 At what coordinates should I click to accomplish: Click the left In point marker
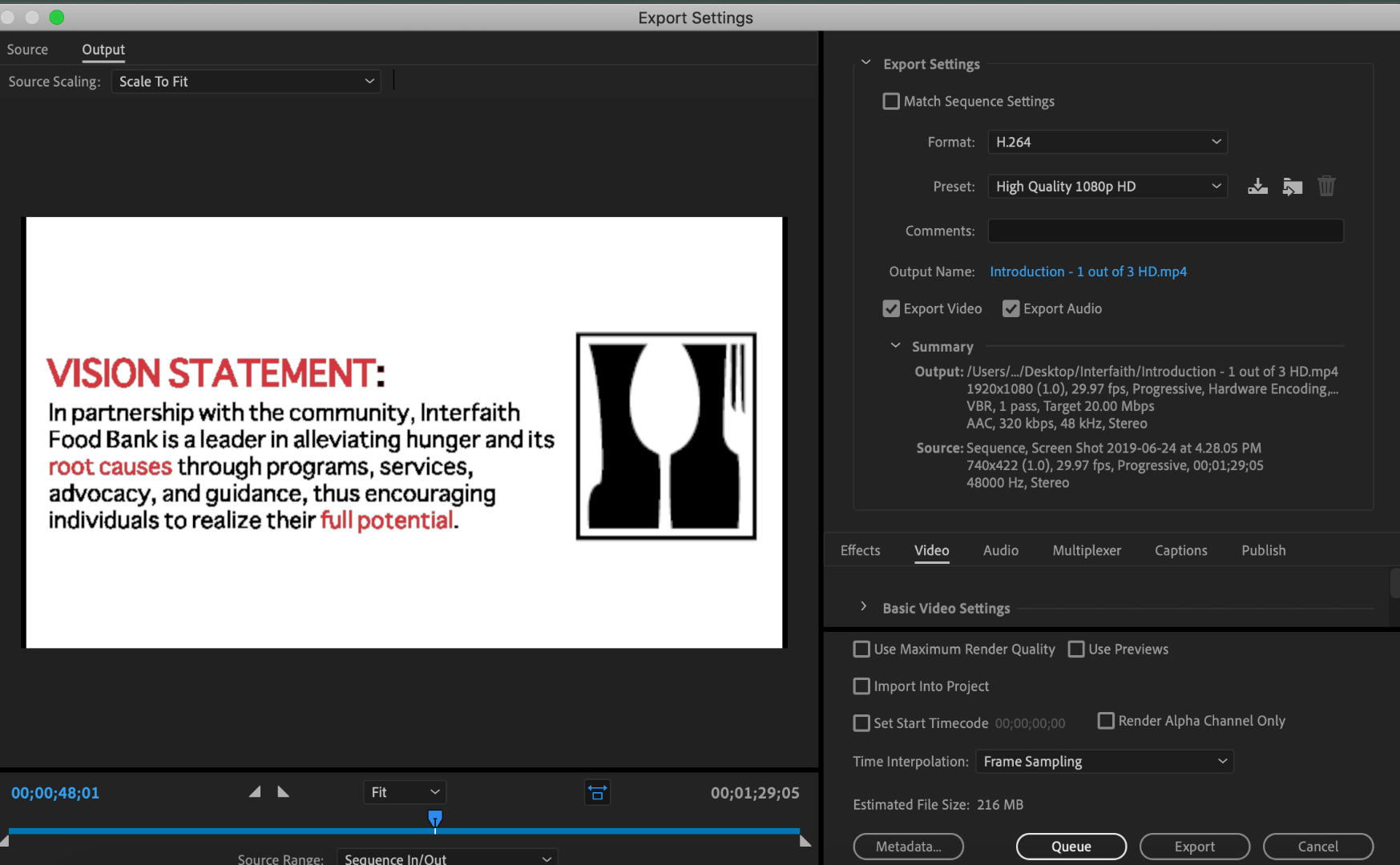coord(4,840)
